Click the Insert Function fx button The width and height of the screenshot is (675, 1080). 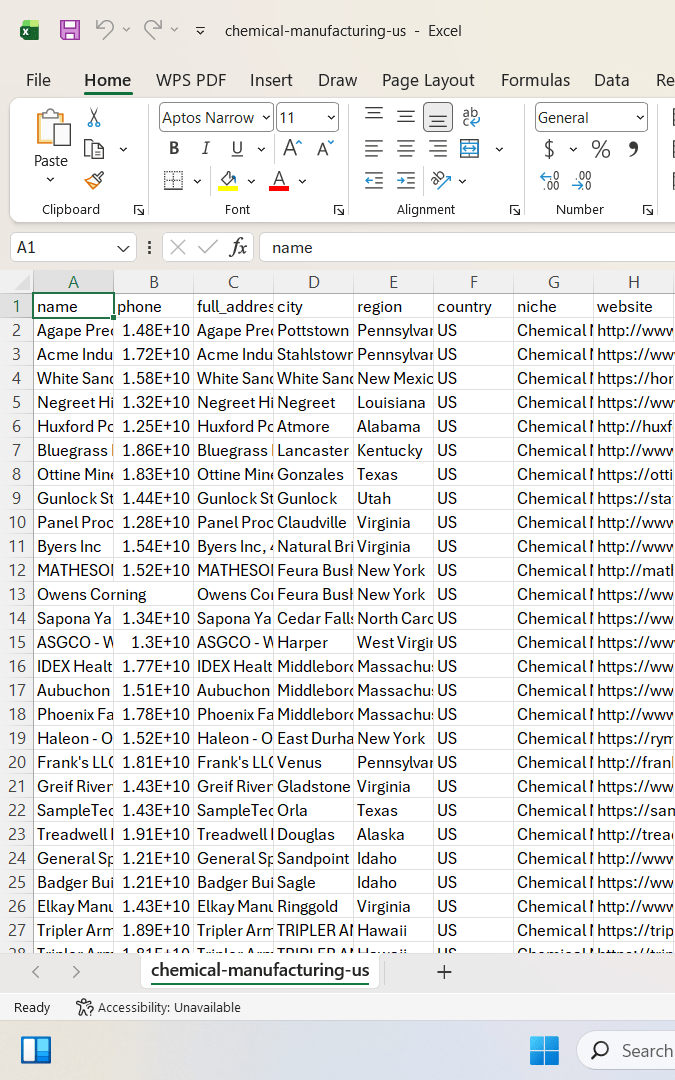[238, 247]
